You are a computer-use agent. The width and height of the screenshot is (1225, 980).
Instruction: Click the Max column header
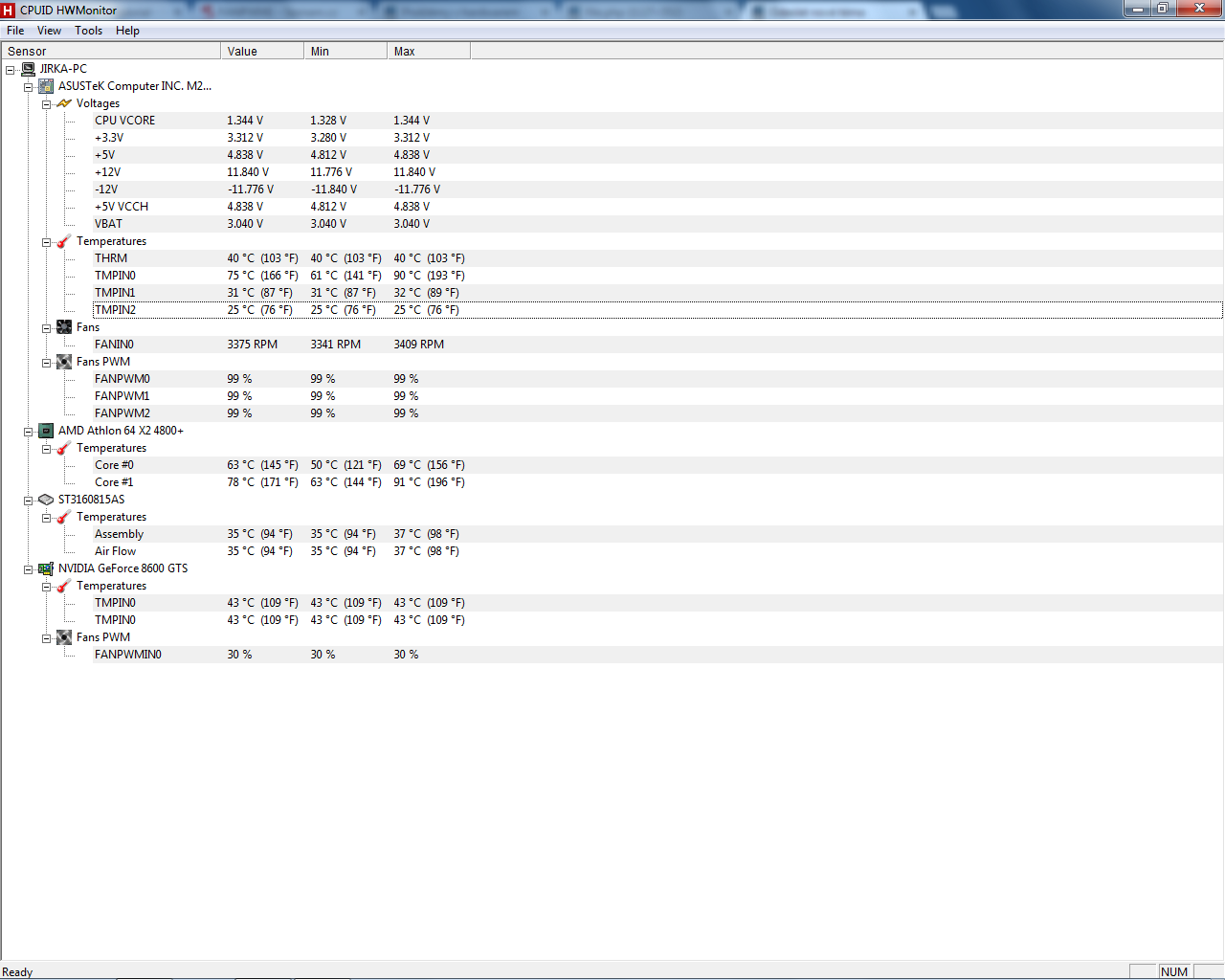pyautogui.click(x=429, y=52)
